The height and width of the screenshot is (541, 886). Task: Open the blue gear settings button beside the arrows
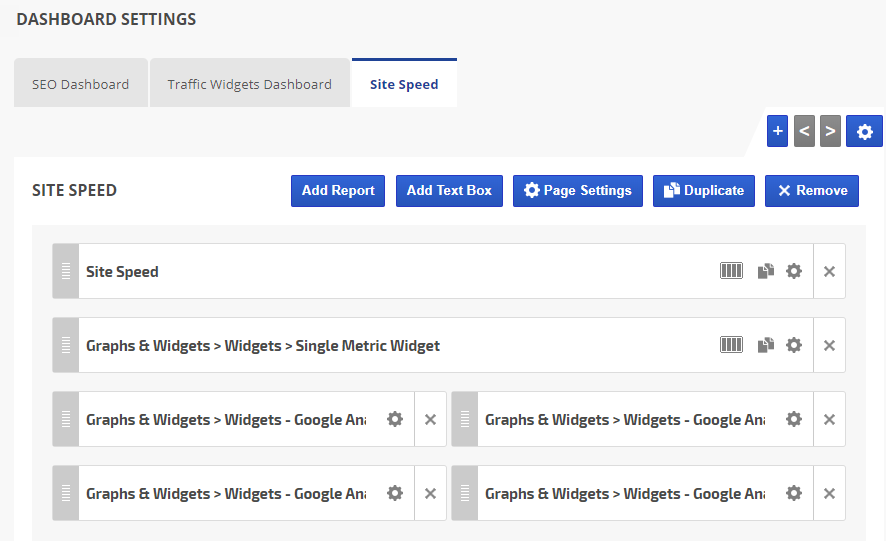864,131
